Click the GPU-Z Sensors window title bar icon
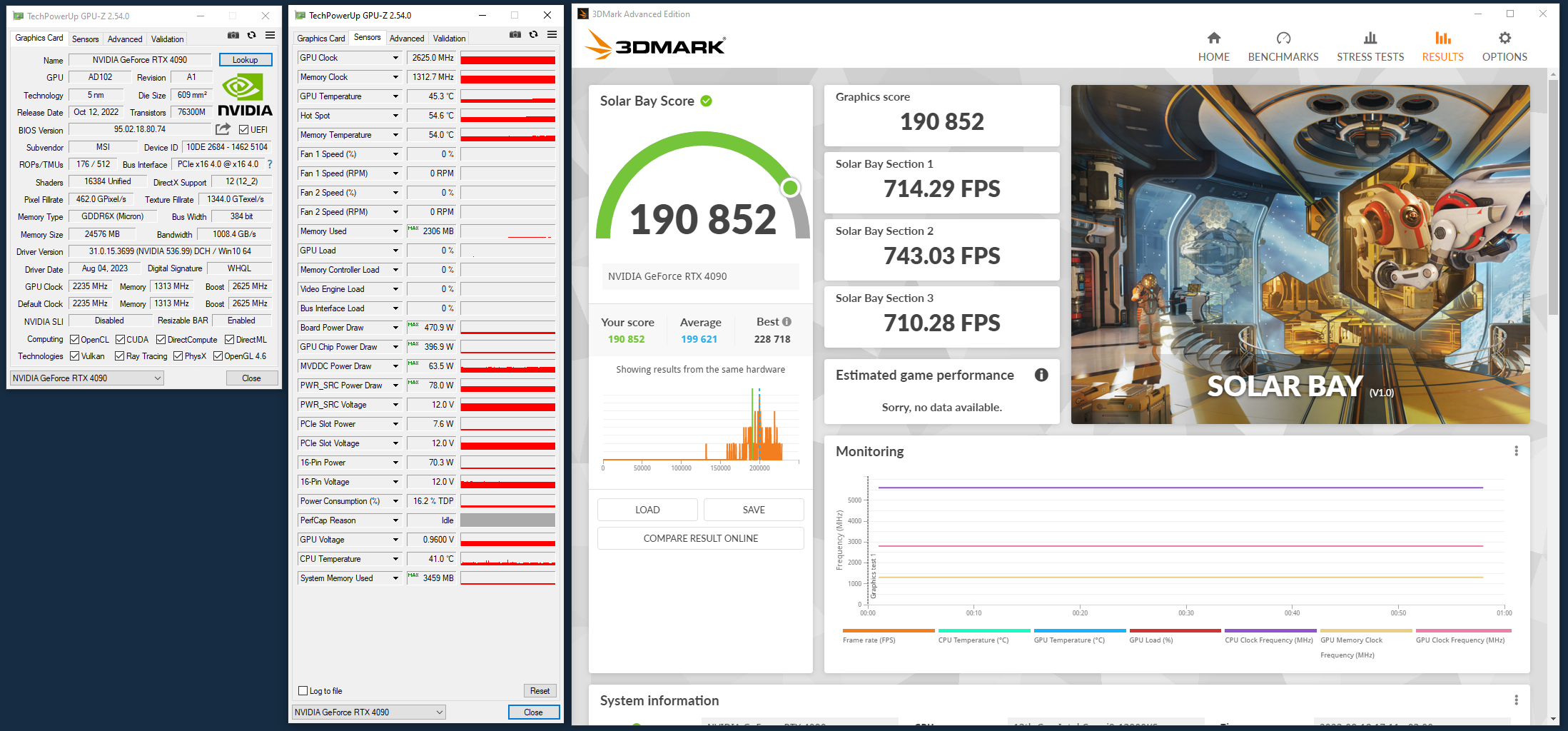Screen dimensions: 1568x731 (x=300, y=15)
